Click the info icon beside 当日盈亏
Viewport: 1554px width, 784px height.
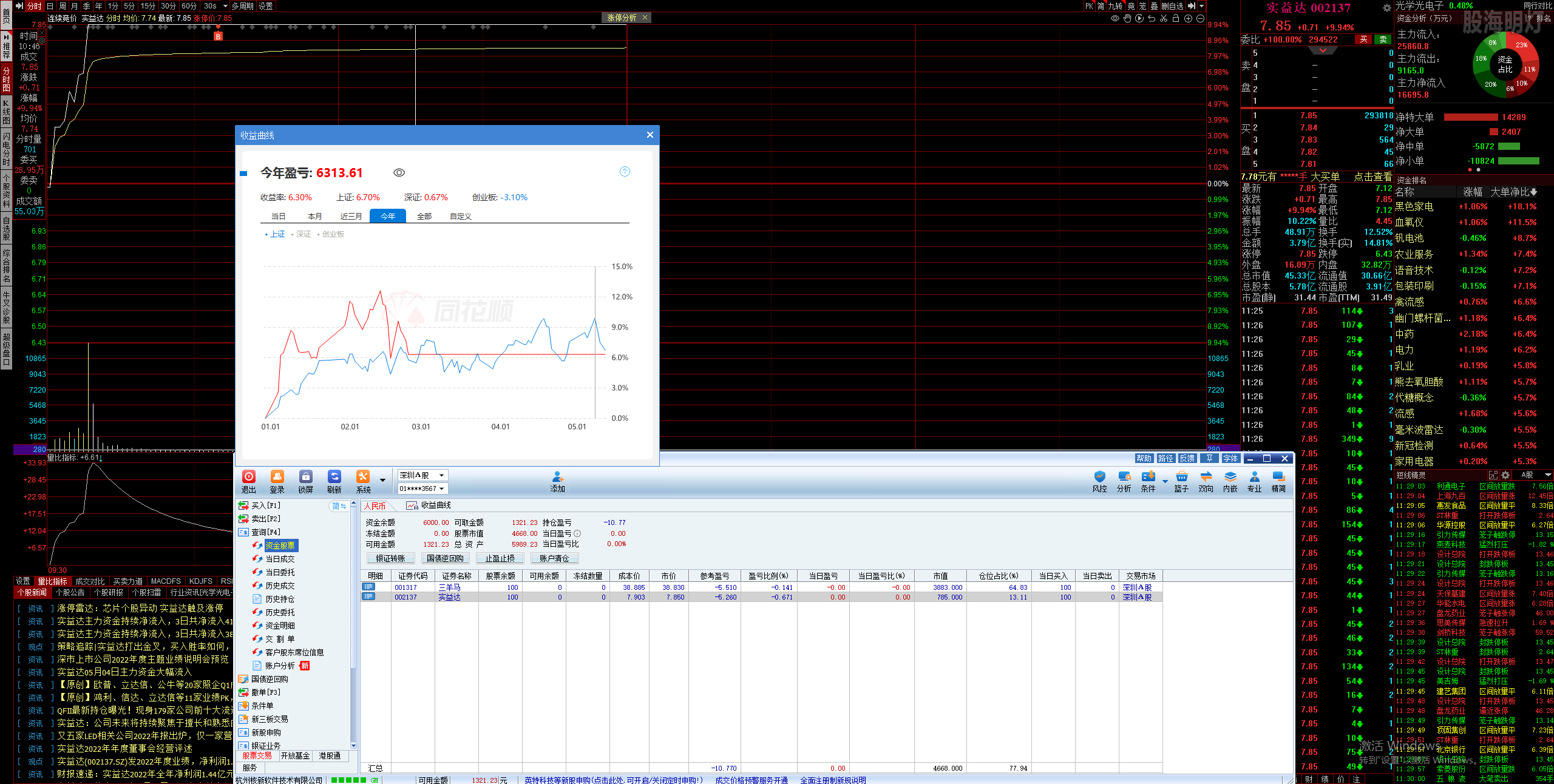577,533
